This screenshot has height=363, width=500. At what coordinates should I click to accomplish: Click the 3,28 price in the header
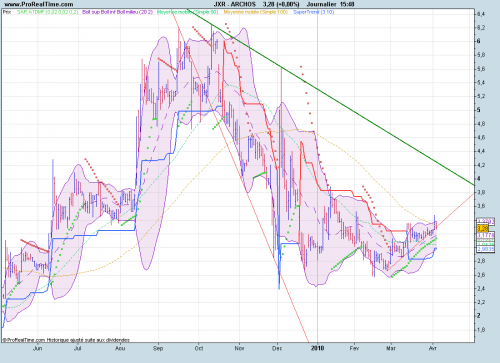(269, 4)
